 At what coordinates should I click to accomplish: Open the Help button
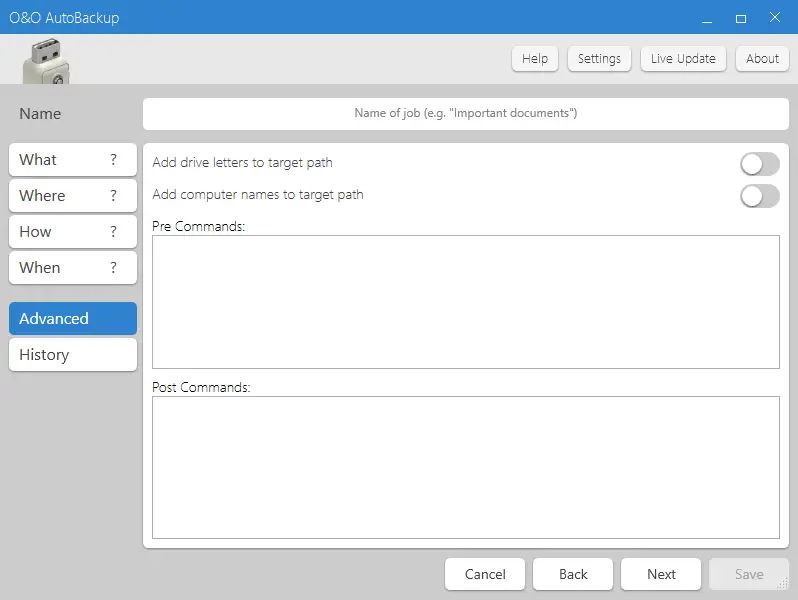click(x=535, y=59)
